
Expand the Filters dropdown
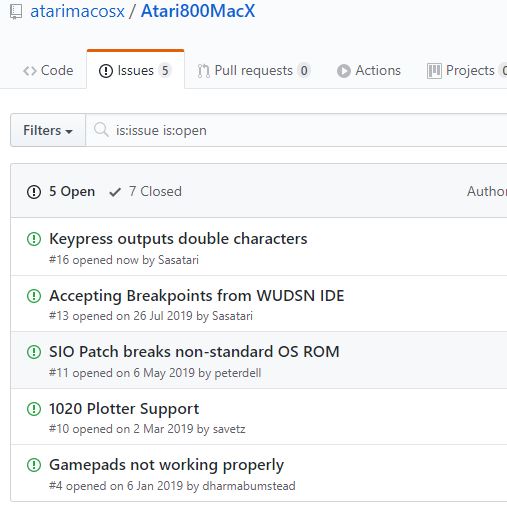click(48, 130)
